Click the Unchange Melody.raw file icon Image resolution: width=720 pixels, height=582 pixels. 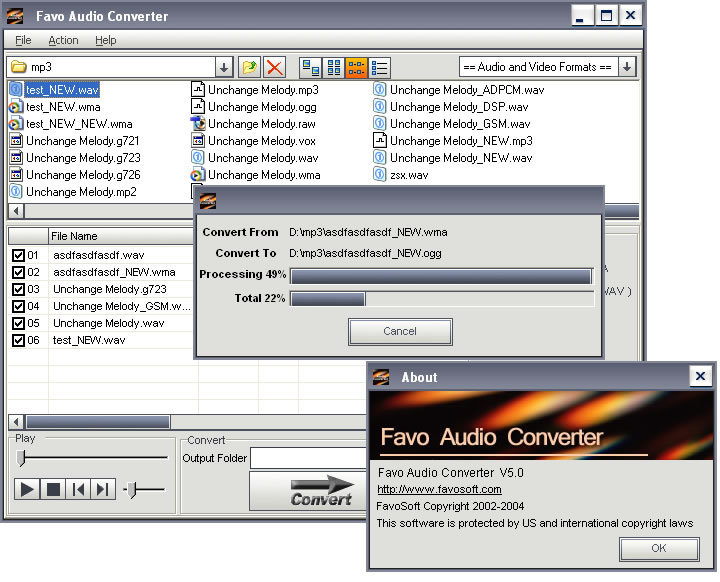pos(197,124)
